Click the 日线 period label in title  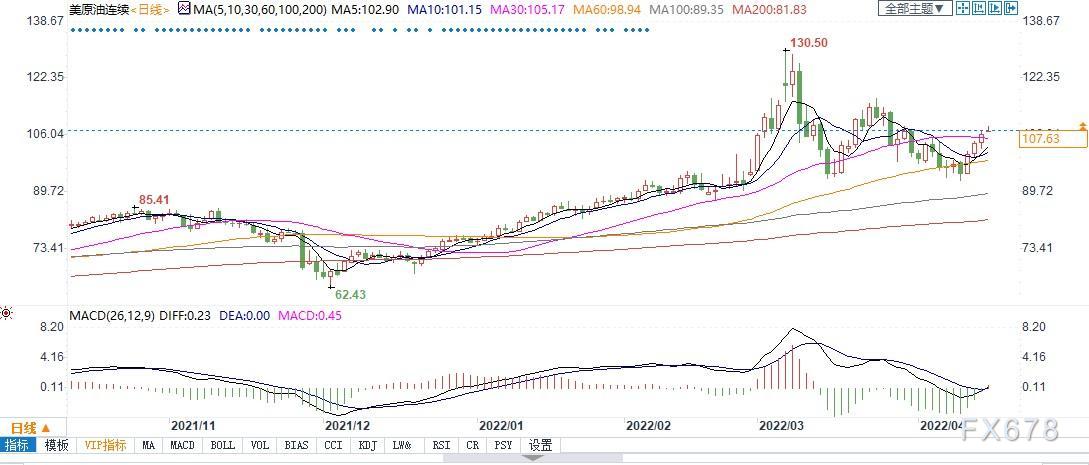coord(150,9)
